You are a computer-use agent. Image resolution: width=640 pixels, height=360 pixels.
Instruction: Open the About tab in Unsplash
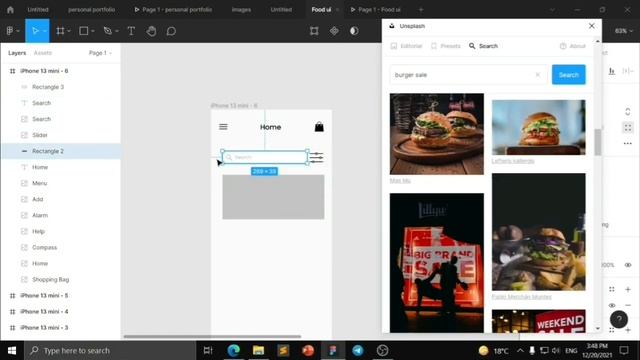click(x=573, y=46)
